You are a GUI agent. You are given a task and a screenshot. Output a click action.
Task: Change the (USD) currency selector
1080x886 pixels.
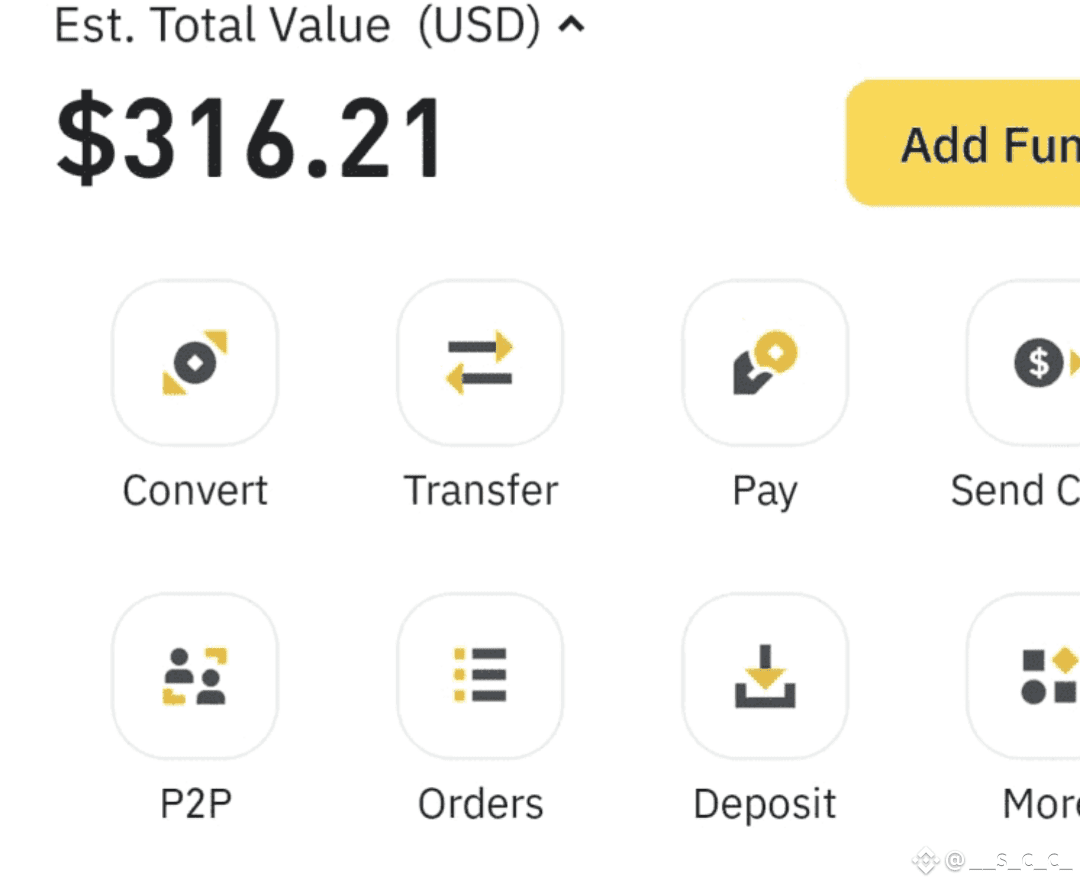pos(479,26)
